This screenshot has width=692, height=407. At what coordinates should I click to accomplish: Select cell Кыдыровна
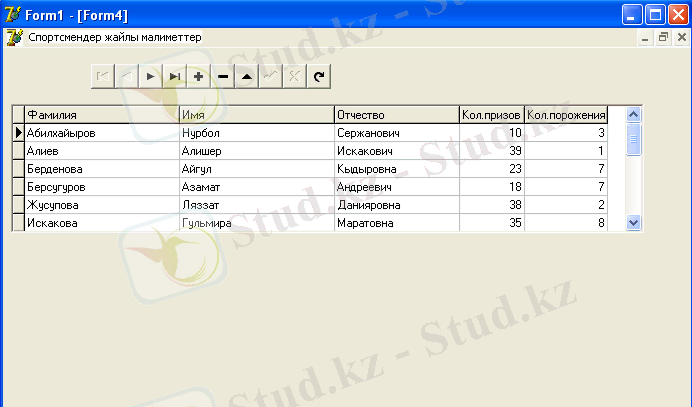[397, 169]
